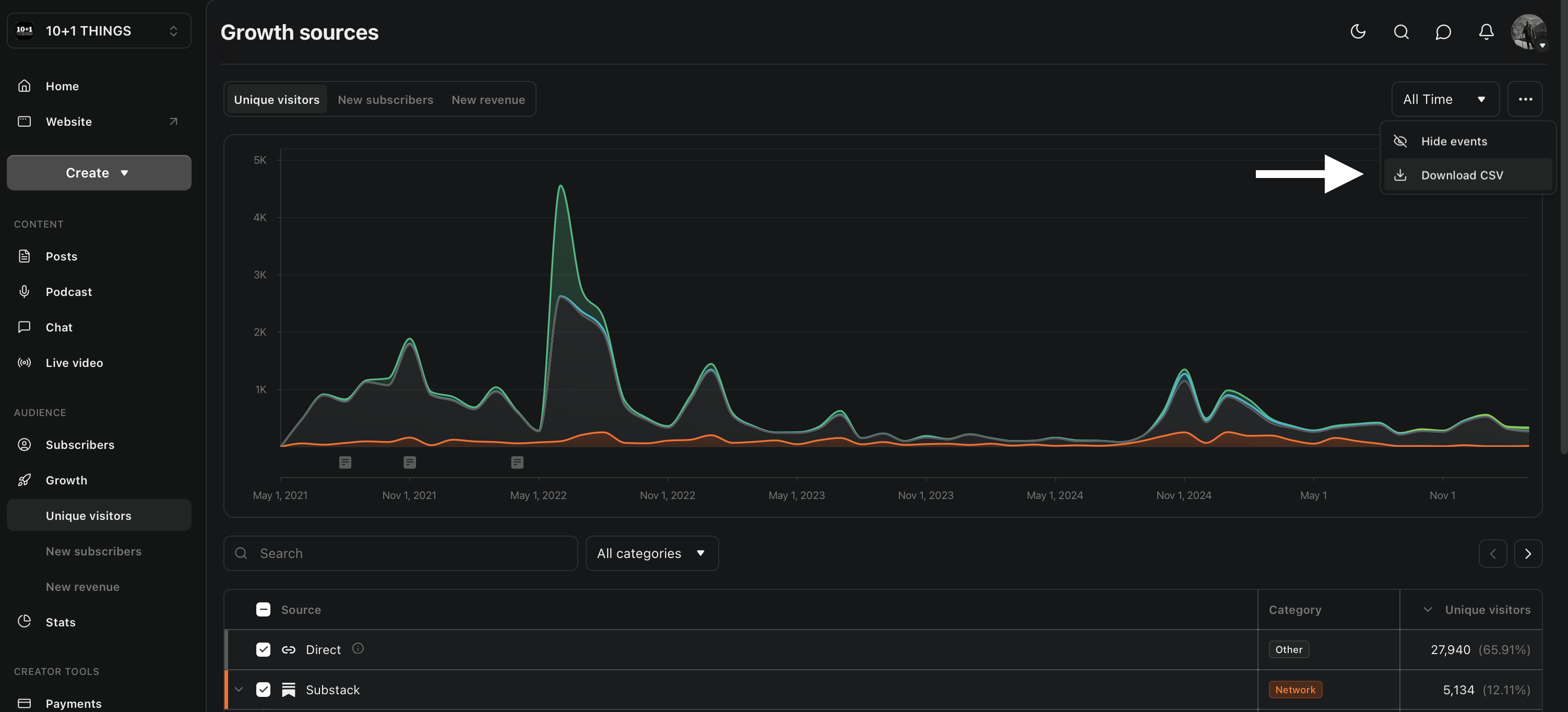The image size is (1568, 712).
Task: Click inside the Search field above the table
Action: pos(400,553)
